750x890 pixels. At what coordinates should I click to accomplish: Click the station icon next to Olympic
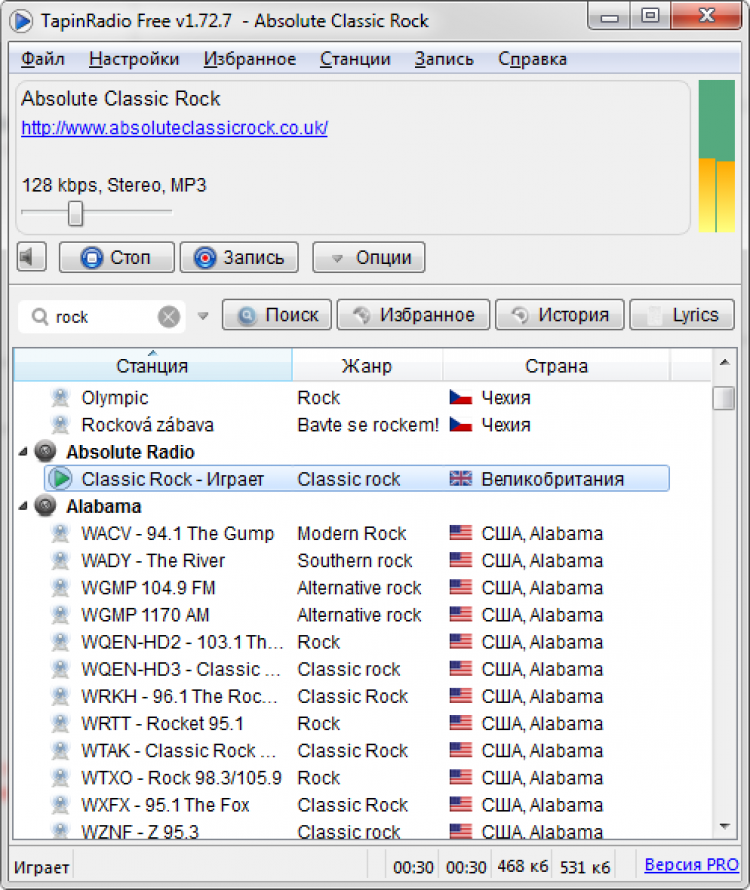60,397
